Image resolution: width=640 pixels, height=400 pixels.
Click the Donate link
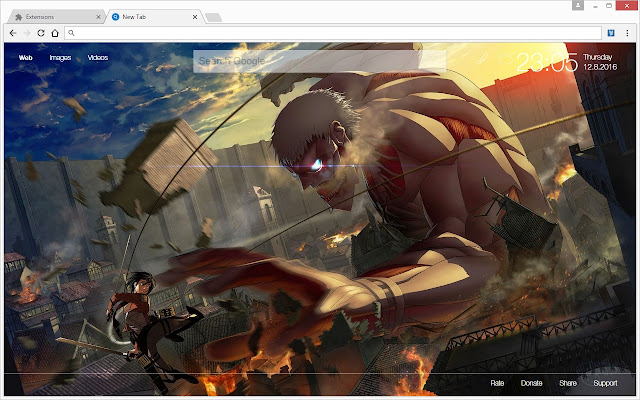pos(531,383)
